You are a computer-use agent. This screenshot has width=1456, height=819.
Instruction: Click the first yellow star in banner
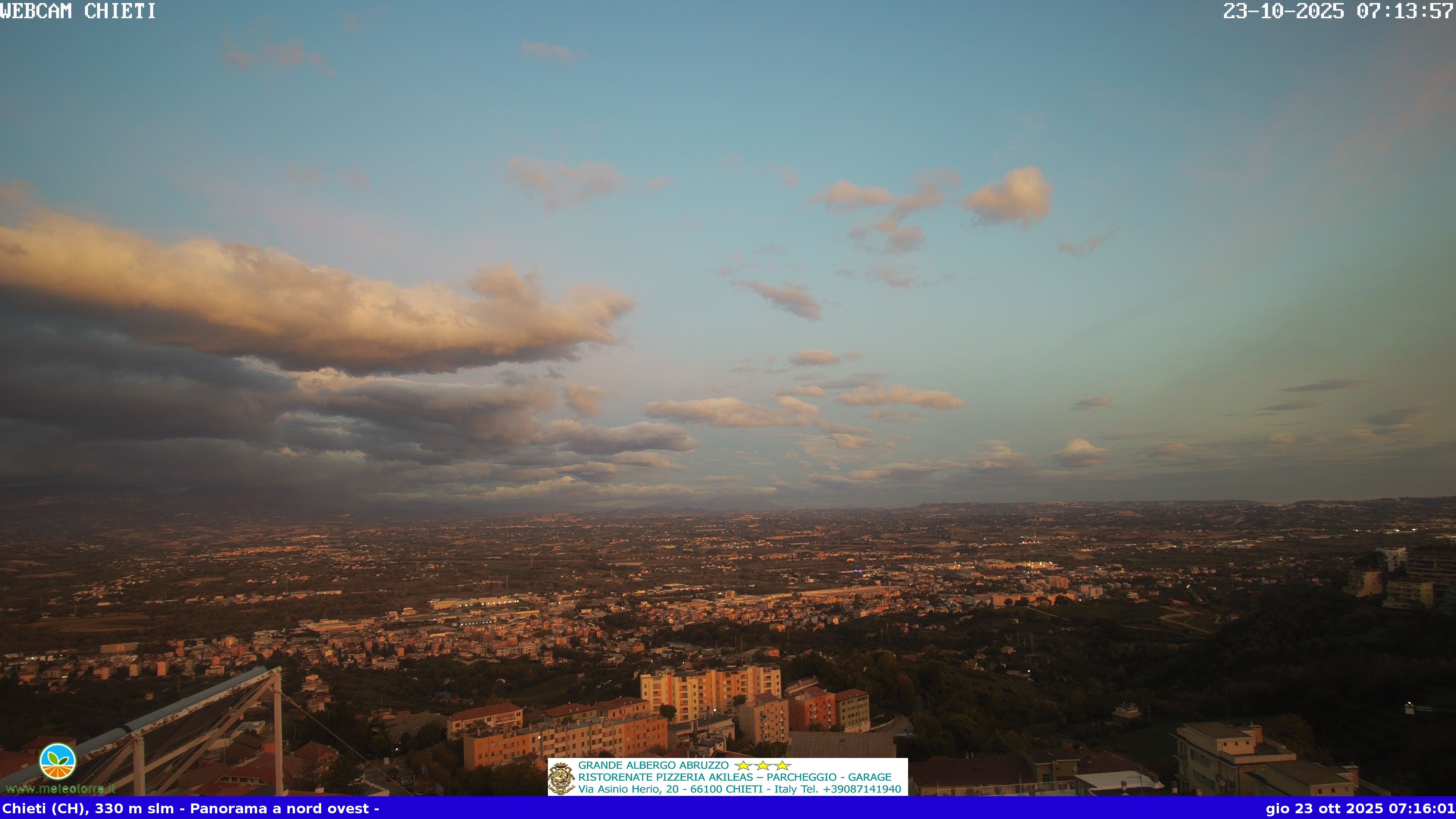[743, 765]
